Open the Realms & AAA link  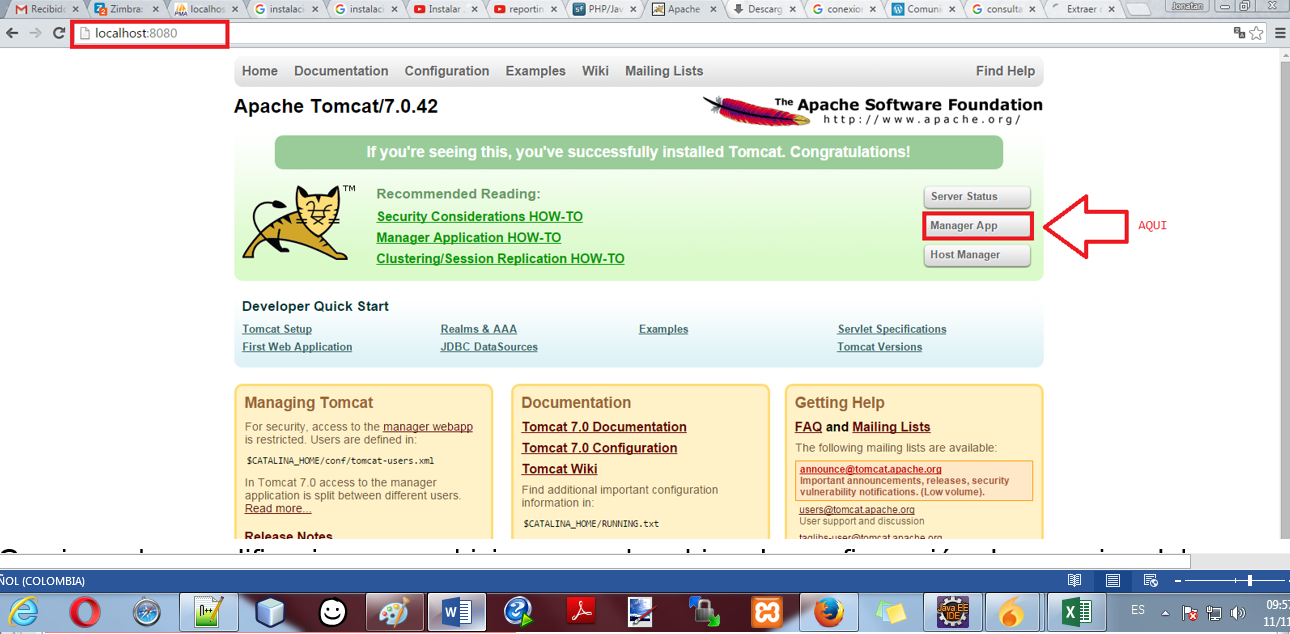click(479, 329)
